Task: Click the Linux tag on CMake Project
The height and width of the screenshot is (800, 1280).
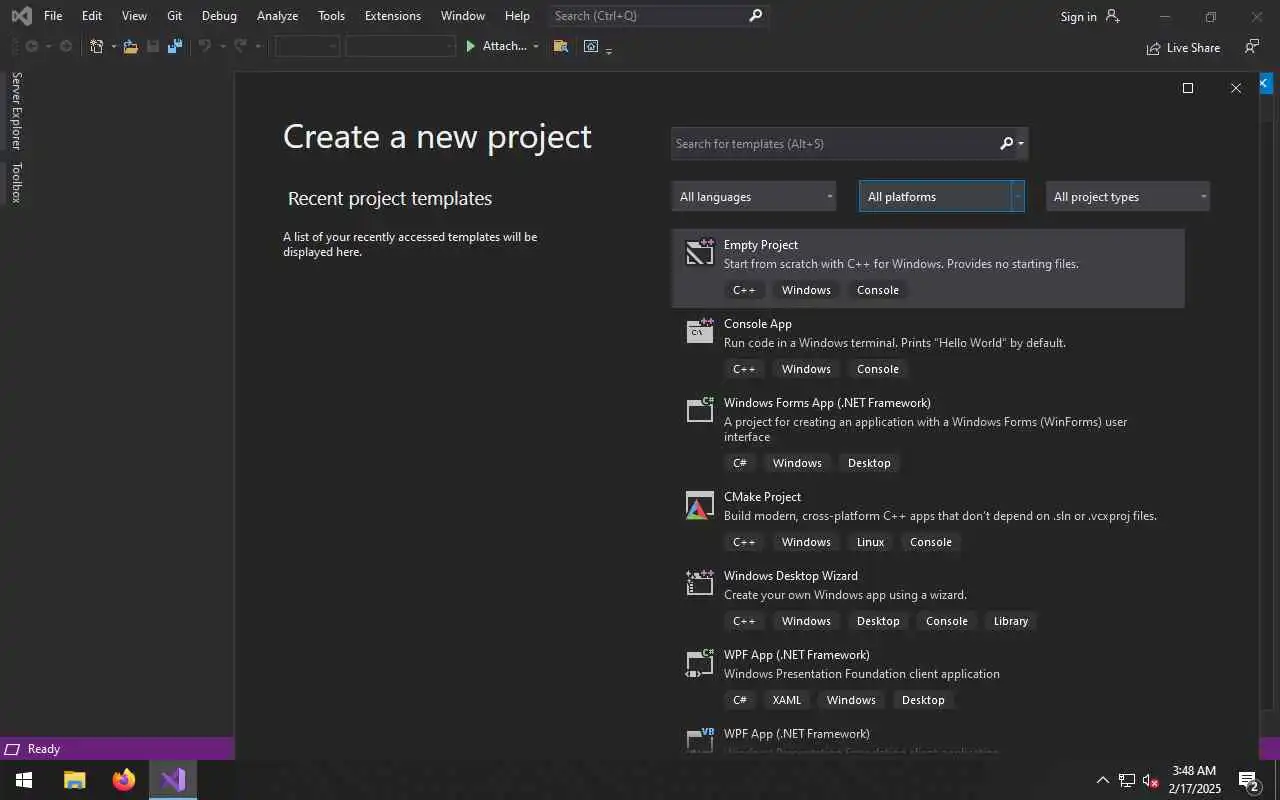Action: pos(870,542)
